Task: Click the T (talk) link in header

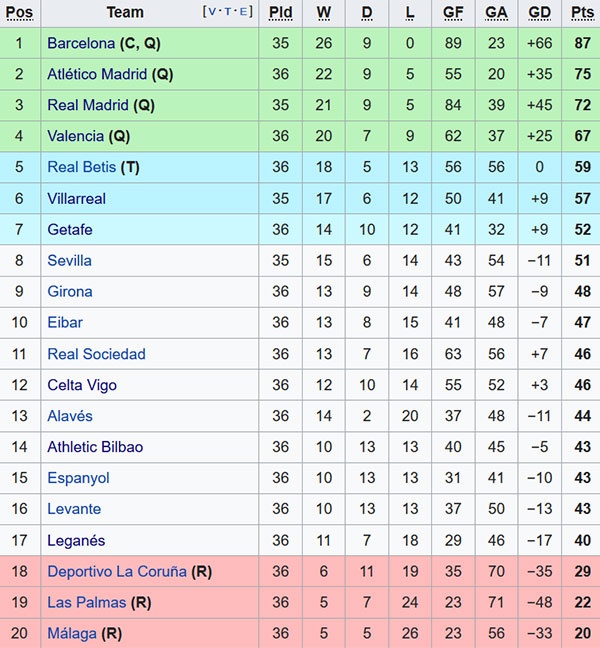Action: pos(228,12)
